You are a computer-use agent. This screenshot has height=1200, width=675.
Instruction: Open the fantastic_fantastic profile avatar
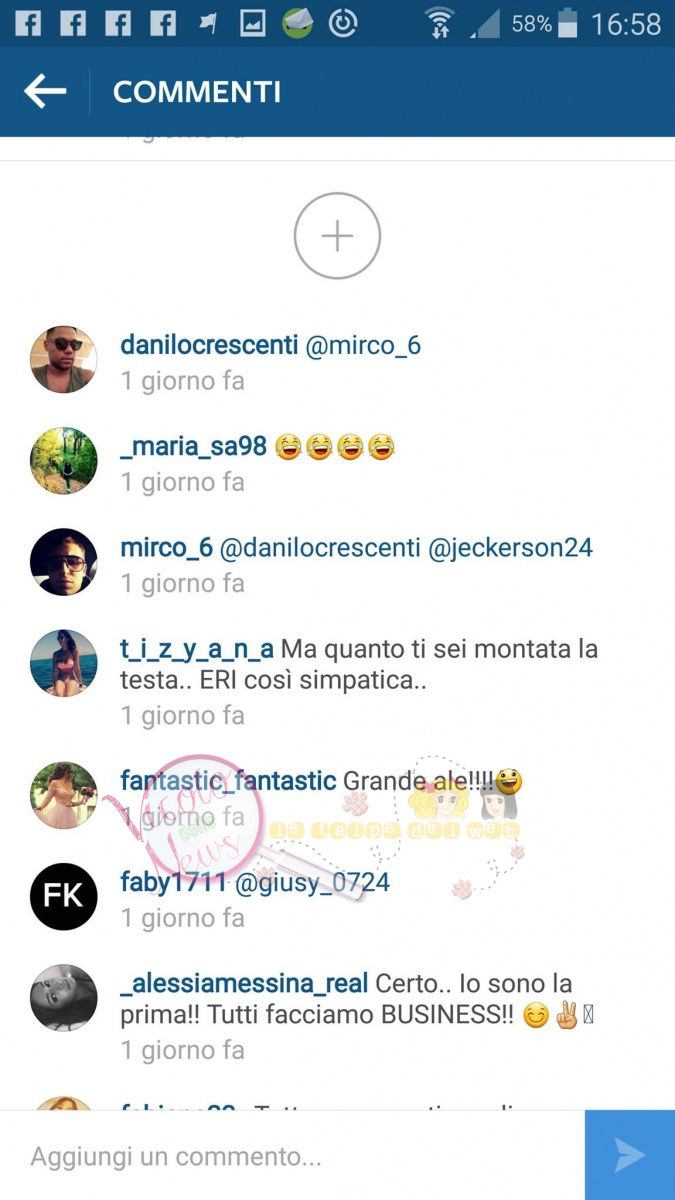[x=64, y=795]
